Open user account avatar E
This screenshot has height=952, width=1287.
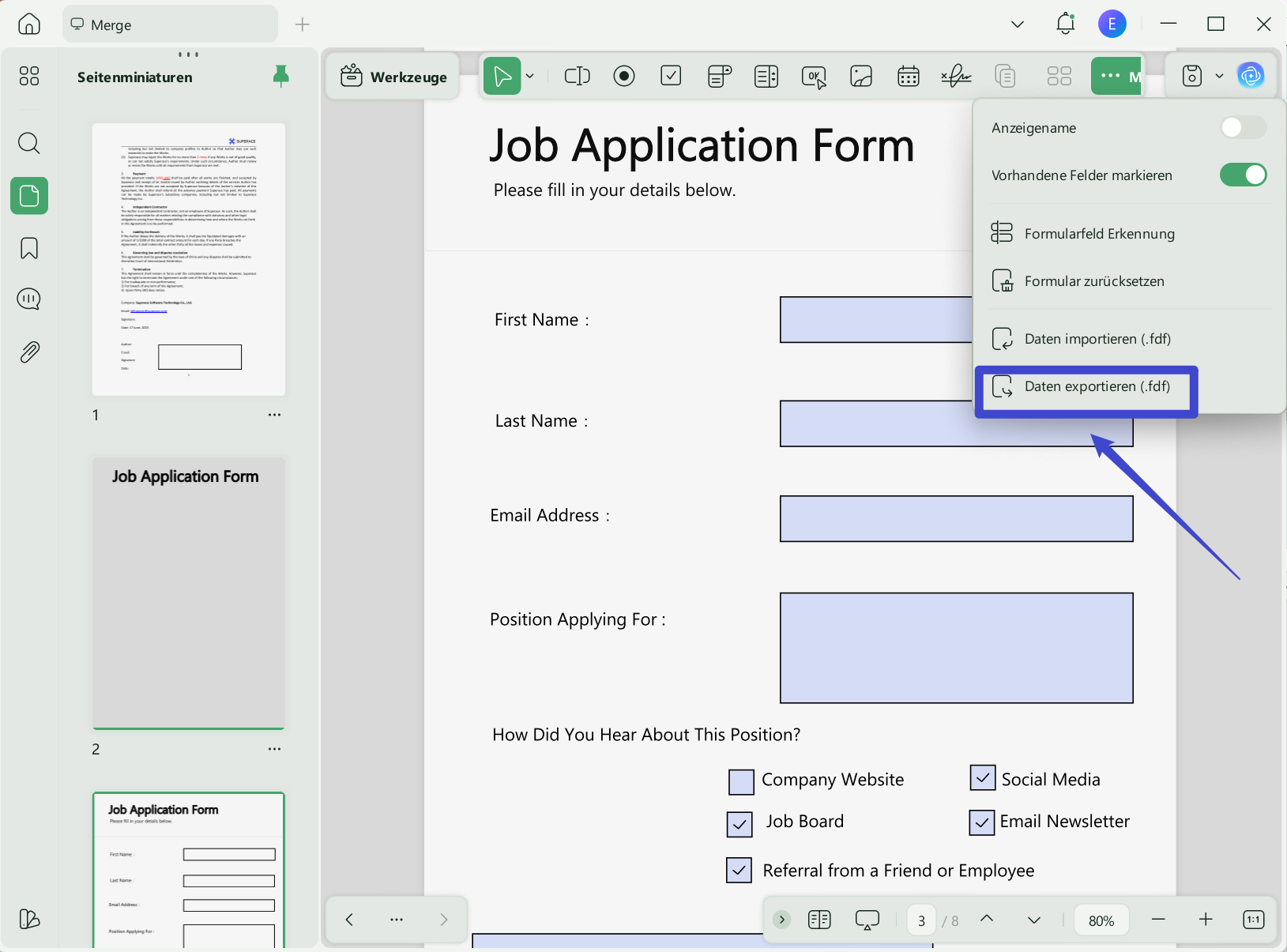[1112, 24]
